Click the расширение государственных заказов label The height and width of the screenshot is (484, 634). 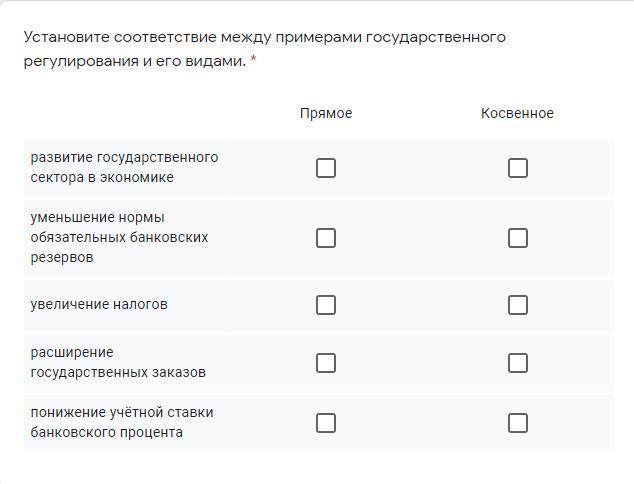point(118,362)
